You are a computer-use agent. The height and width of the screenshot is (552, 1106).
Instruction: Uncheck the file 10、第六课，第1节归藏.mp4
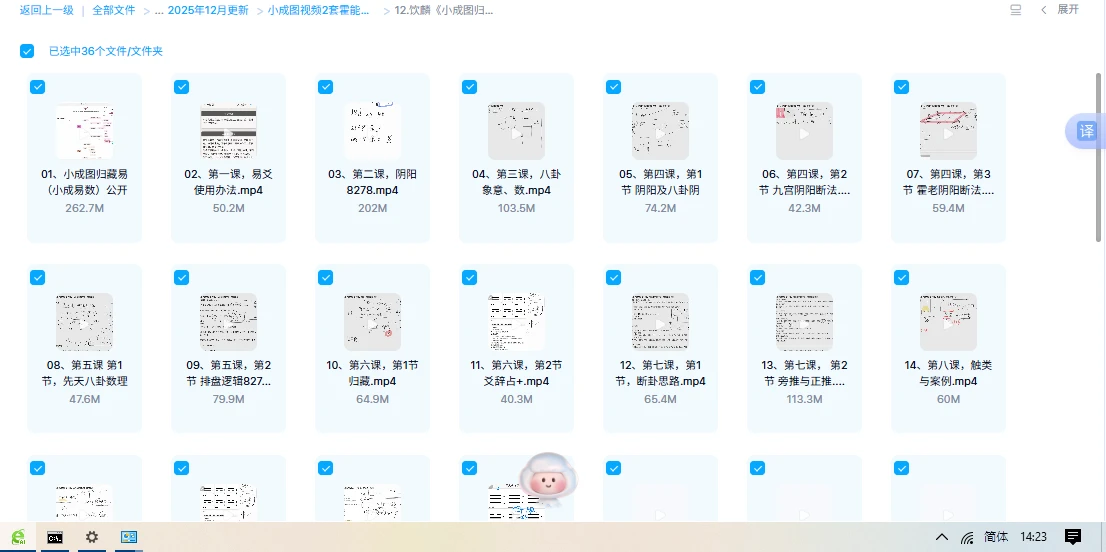[x=325, y=278]
